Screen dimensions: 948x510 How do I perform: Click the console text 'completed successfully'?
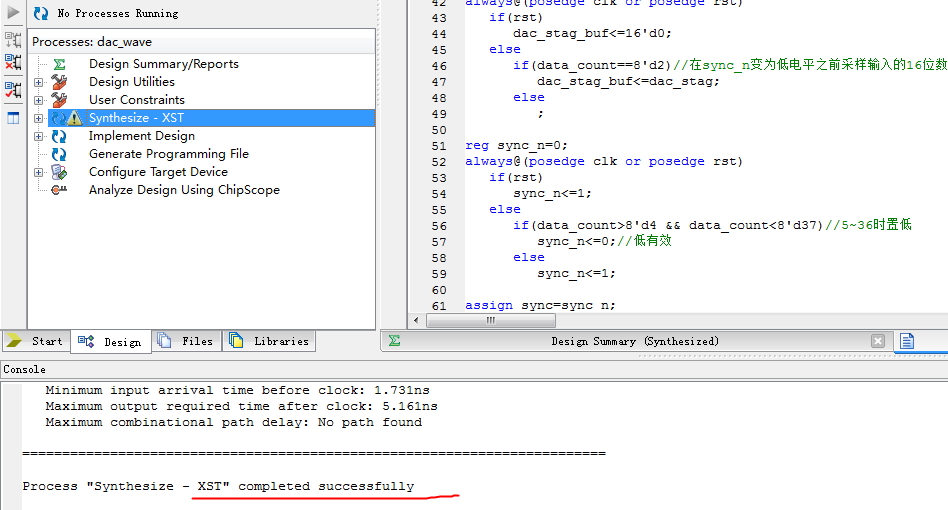pyautogui.click(x=326, y=486)
